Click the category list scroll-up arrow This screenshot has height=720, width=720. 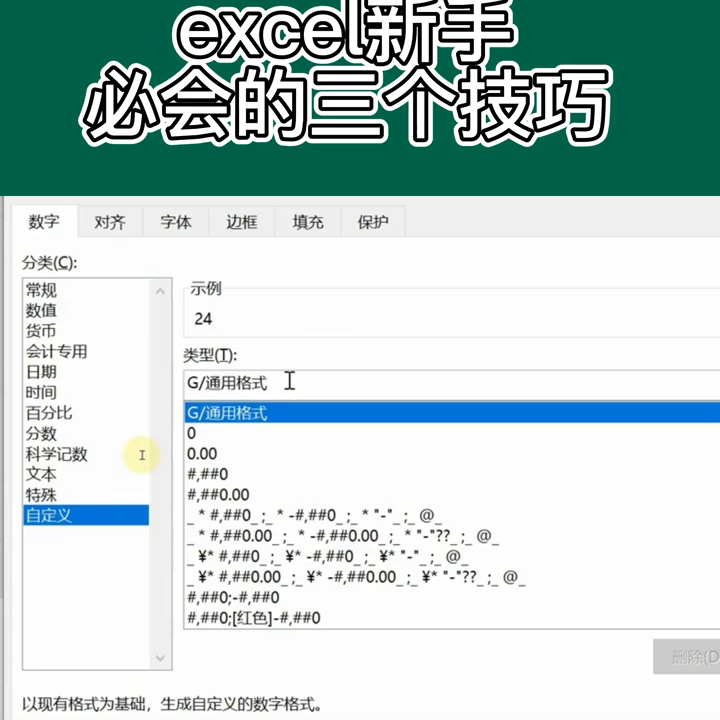[x=160, y=291]
